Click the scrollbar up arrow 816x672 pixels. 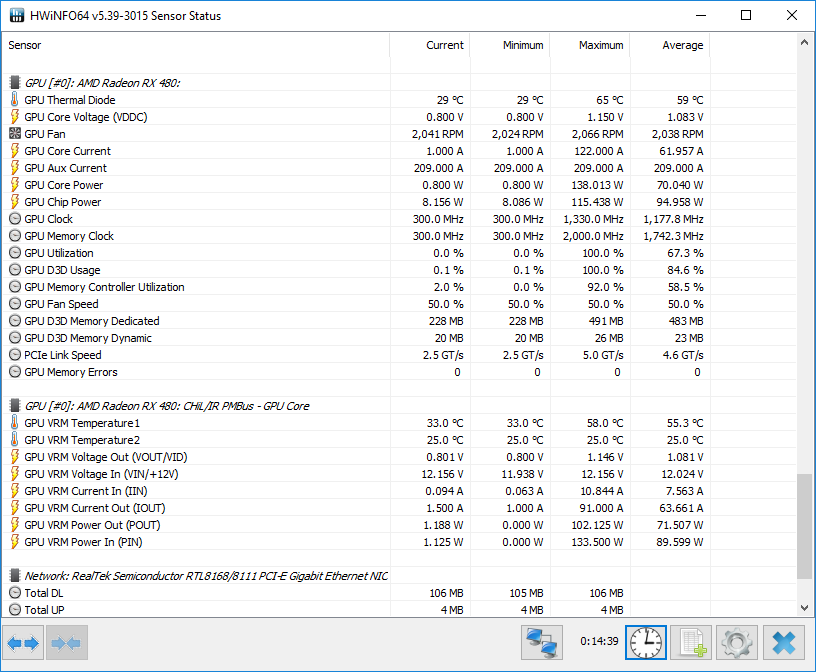click(x=804, y=43)
